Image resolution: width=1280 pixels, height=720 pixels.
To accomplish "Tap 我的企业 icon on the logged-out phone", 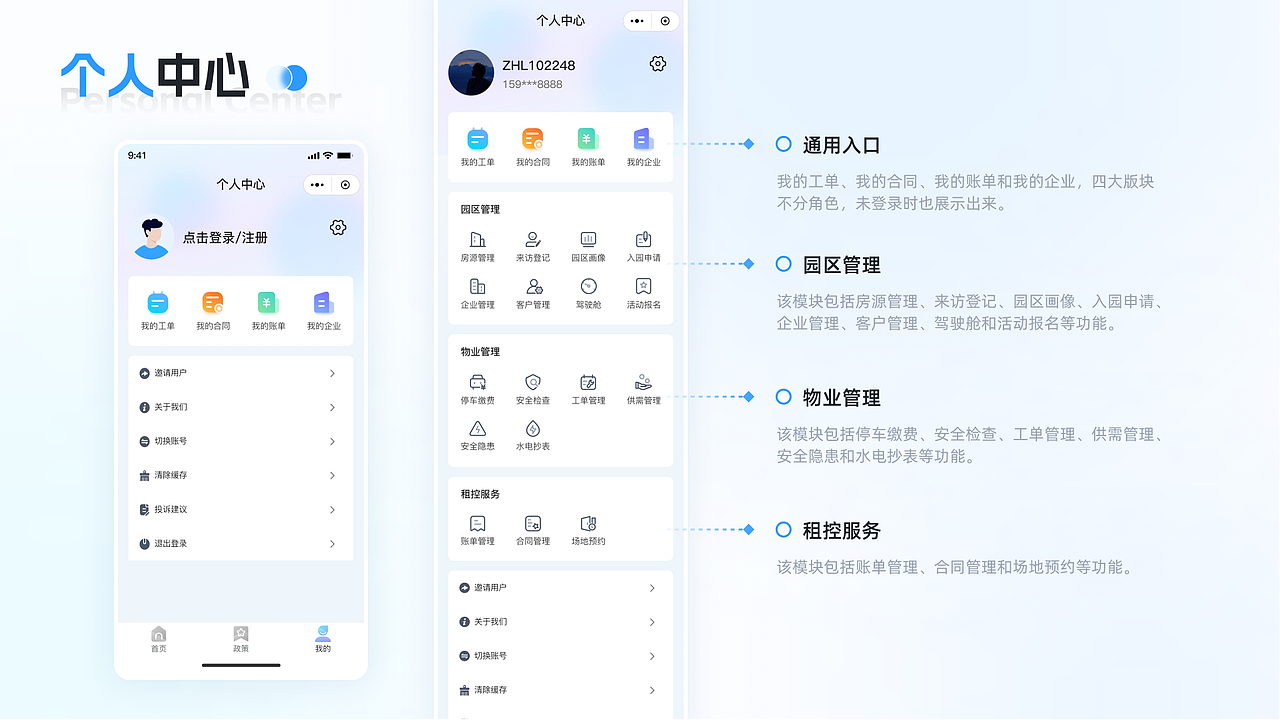I will pyautogui.click(x=324, y=303).
